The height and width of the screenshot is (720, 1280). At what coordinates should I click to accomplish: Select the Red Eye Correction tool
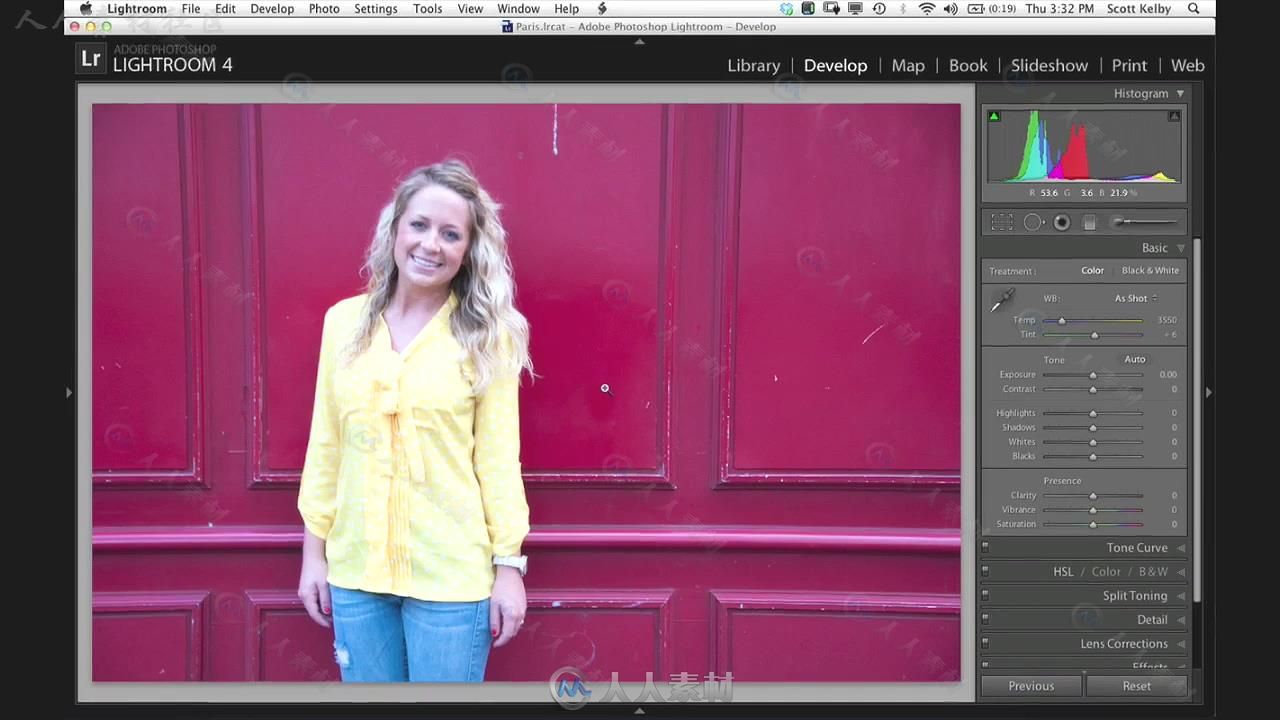click(x=1062, y=223)
